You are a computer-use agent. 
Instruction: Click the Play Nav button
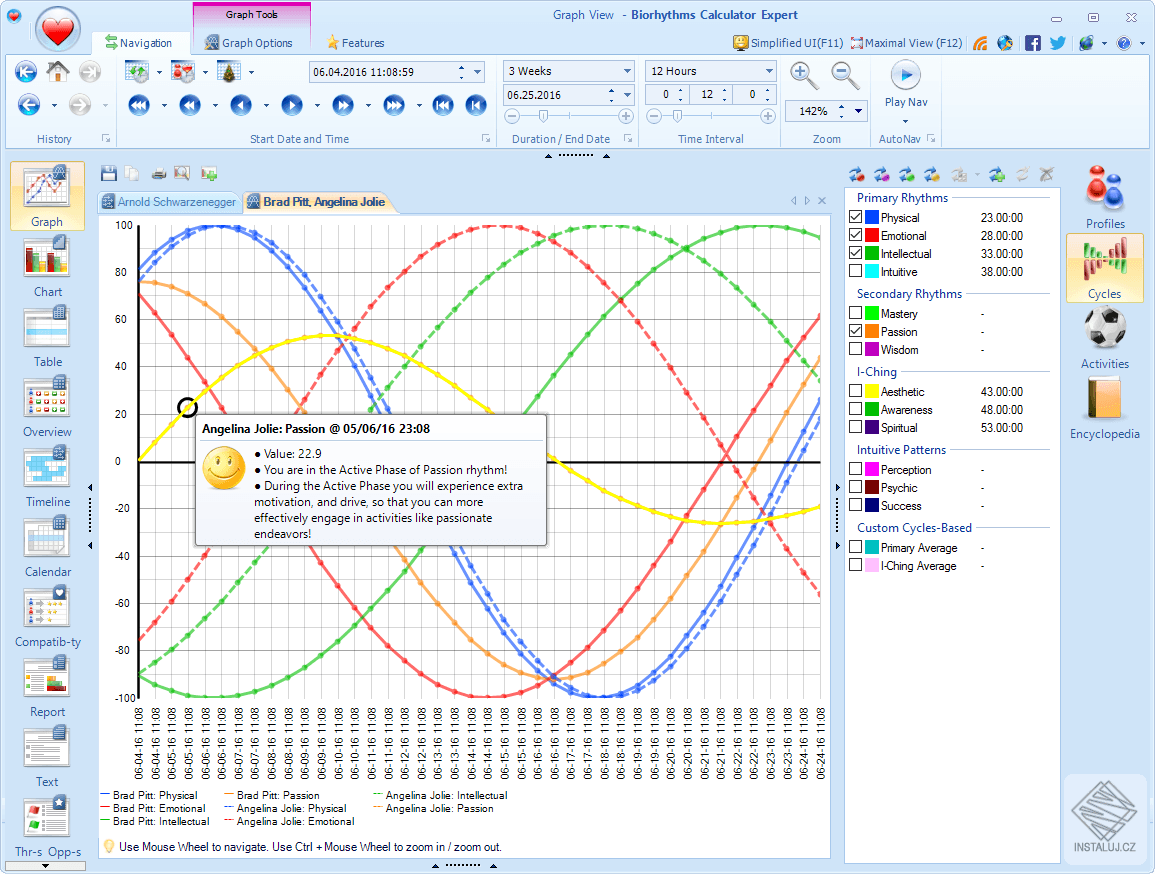906,86
